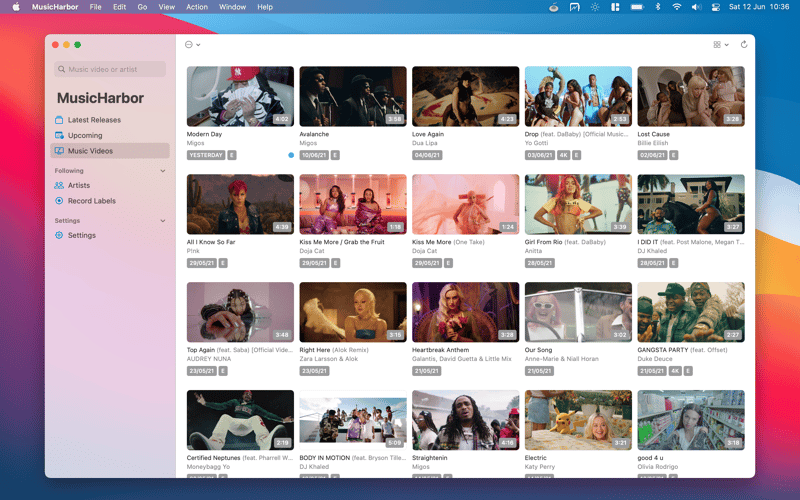This screenshot has width=800, height=500.
Task: Click the Music video or artist search field
Action: (110, 70)
